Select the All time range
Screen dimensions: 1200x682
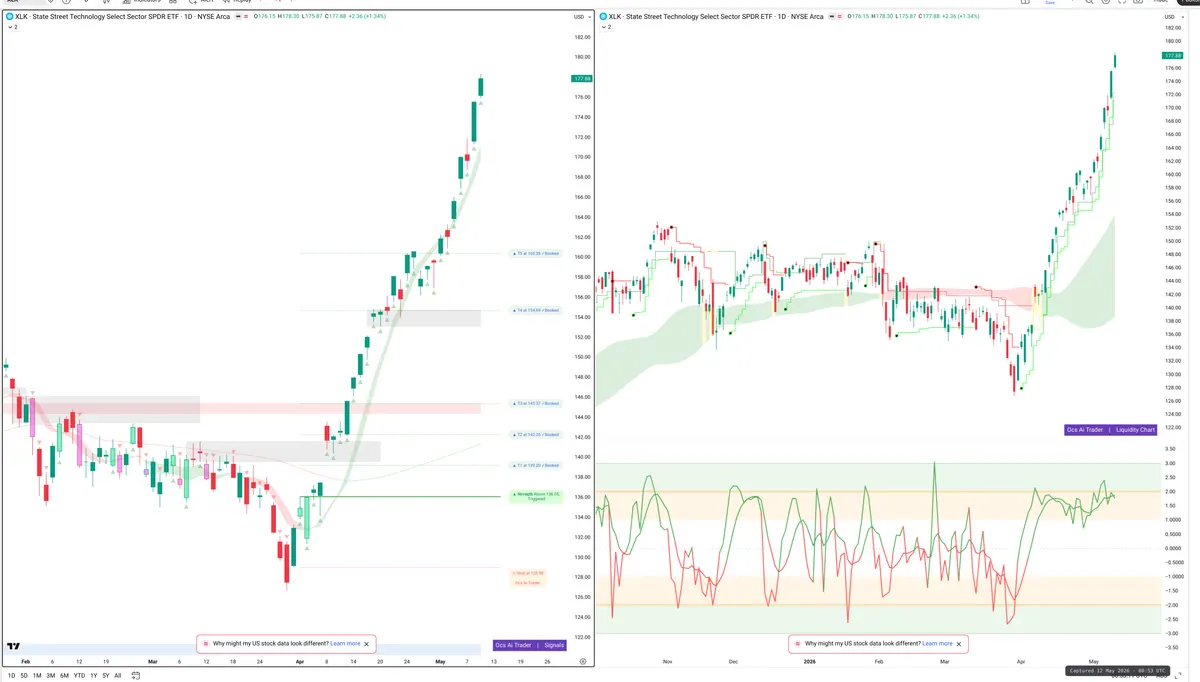point(118,676)
